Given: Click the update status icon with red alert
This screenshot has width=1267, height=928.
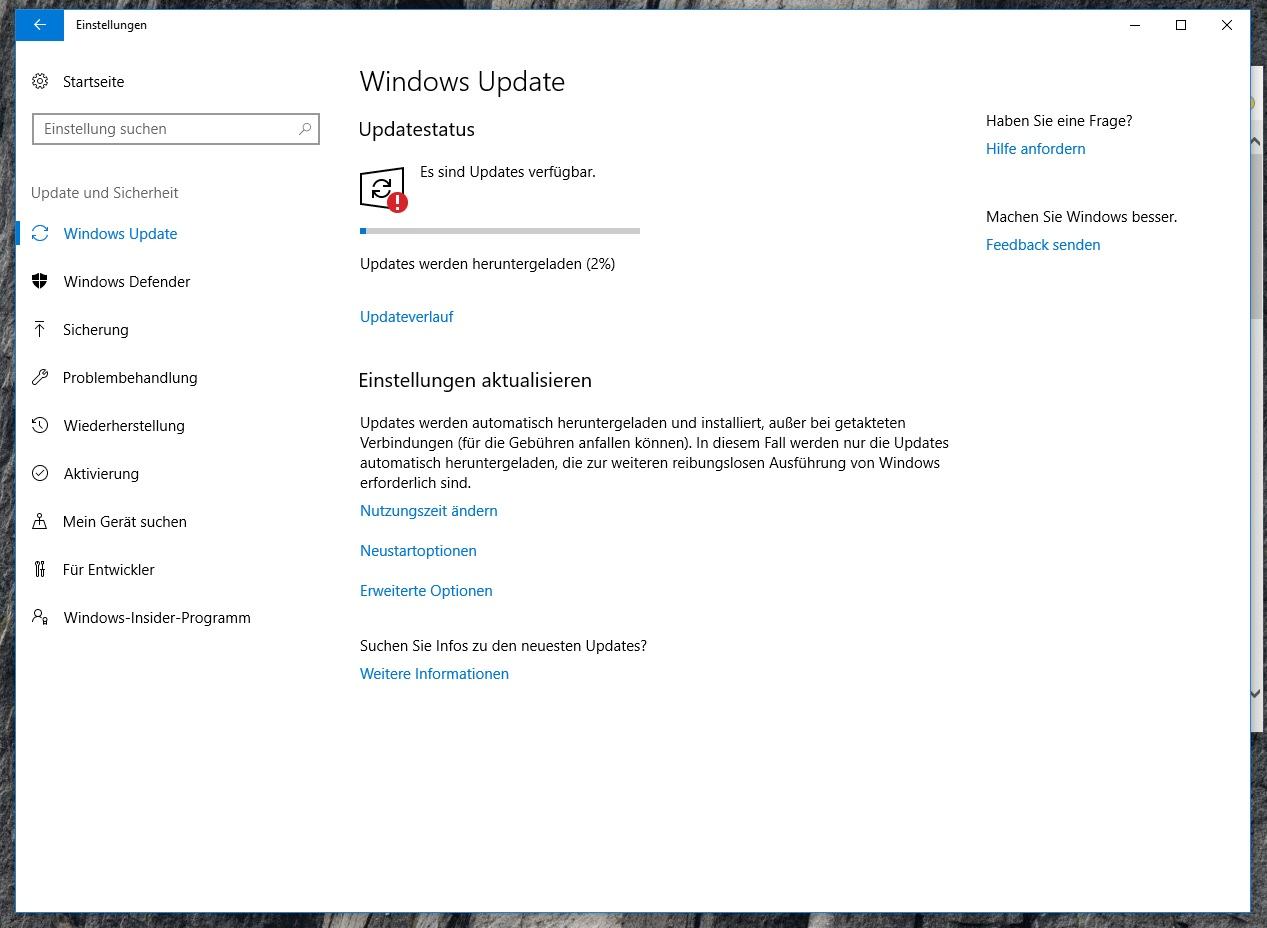Looking at the screenshot, I should pyautogui.click(x=383, y=189).
